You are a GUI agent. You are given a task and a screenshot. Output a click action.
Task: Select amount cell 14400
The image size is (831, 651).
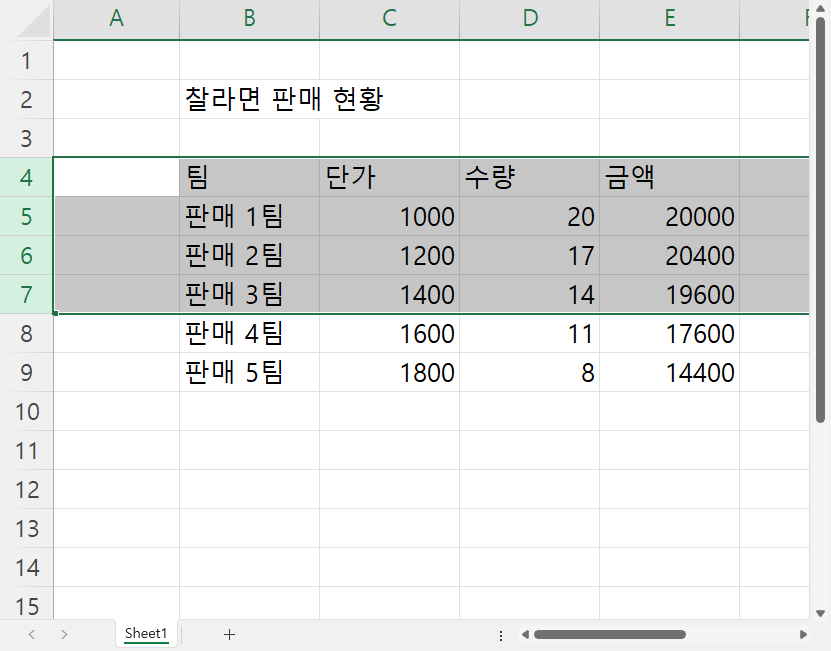669,372
